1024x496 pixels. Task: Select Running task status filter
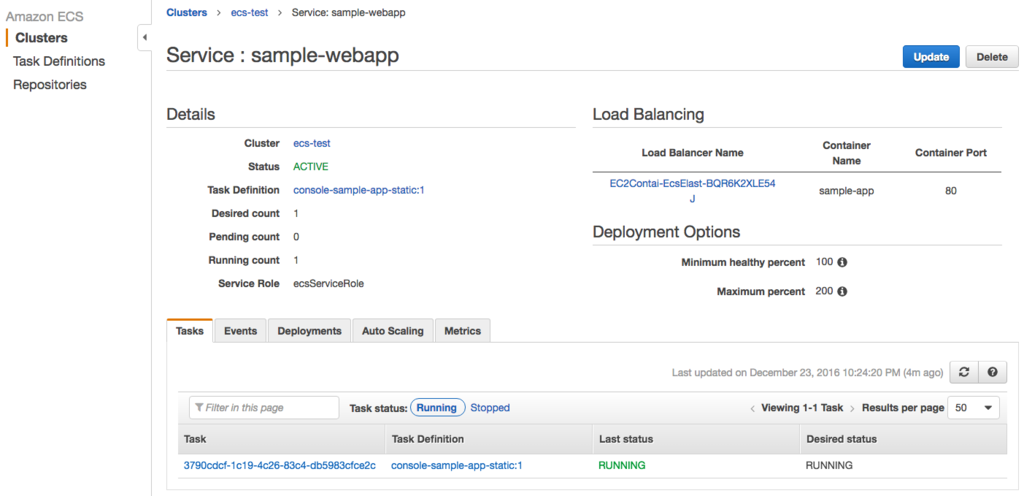437,408
